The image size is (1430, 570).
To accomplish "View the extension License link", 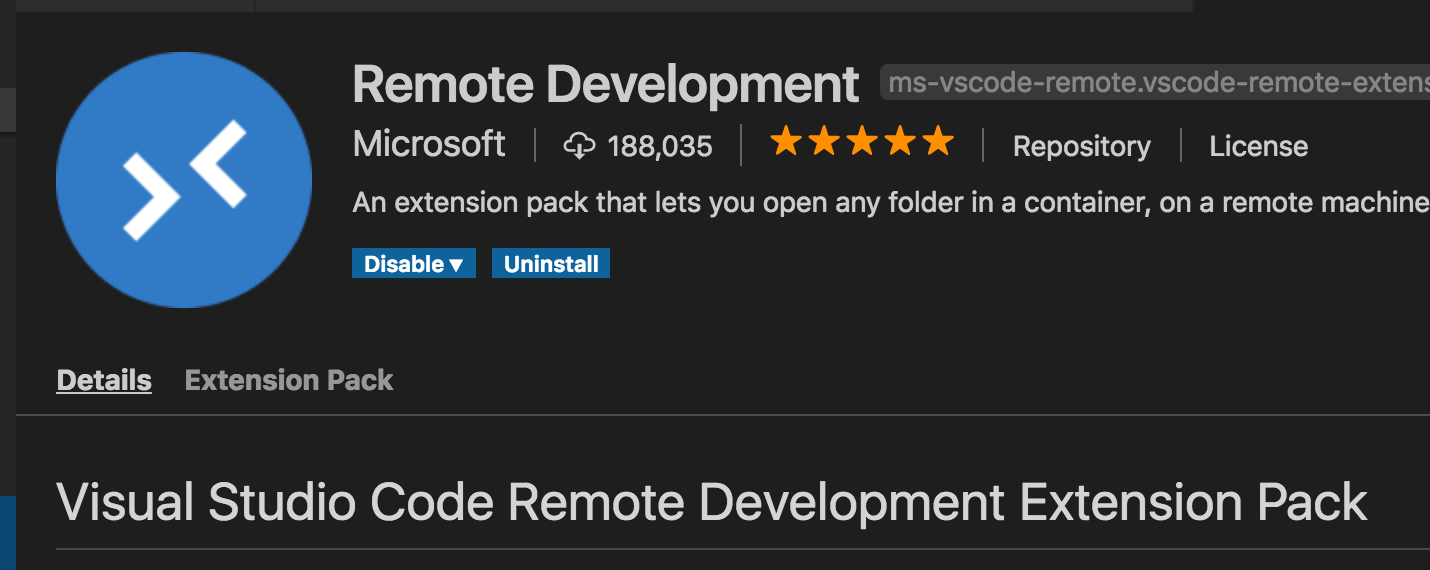I will pyautogui.click(x=1258, y=146).
